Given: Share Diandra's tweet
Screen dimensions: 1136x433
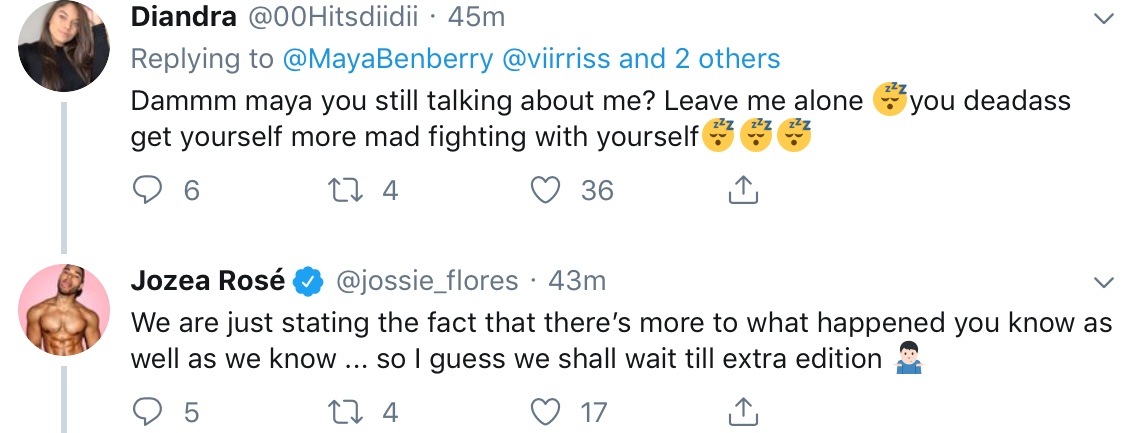Looking at the screenshot, I should coord(742,190).
